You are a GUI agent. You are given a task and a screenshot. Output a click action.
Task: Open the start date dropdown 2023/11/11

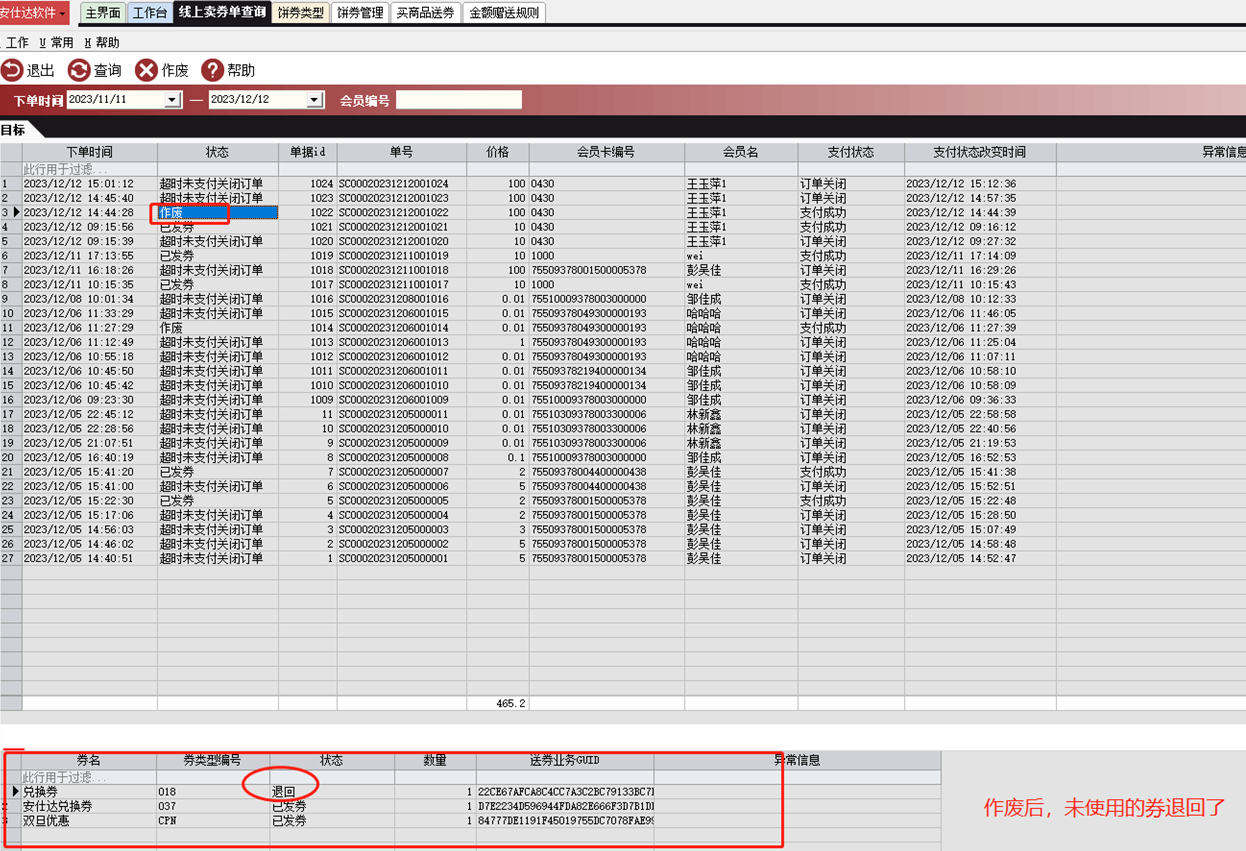[172, 100]
